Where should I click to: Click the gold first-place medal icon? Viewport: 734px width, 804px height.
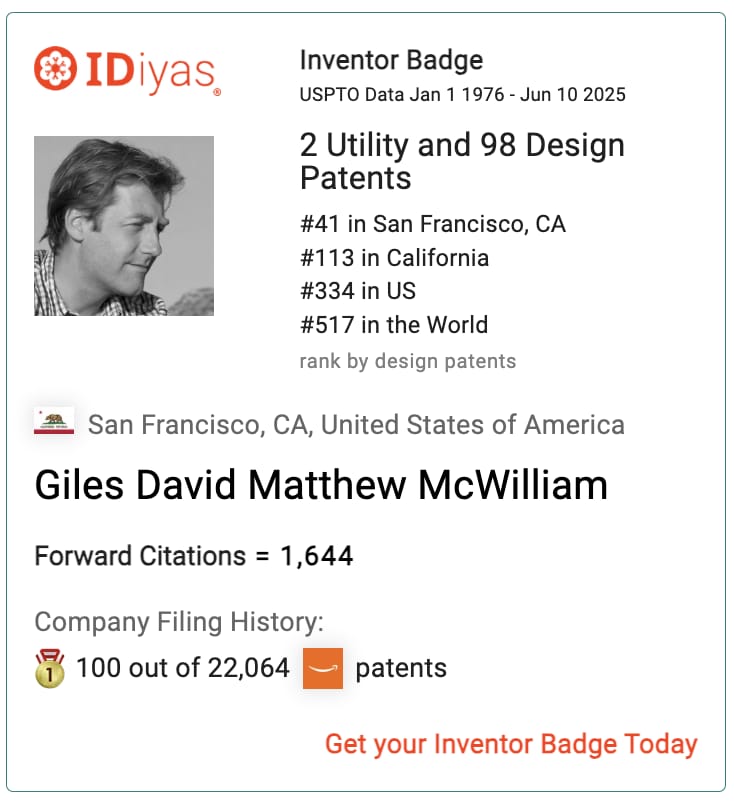tap(50, 668)
